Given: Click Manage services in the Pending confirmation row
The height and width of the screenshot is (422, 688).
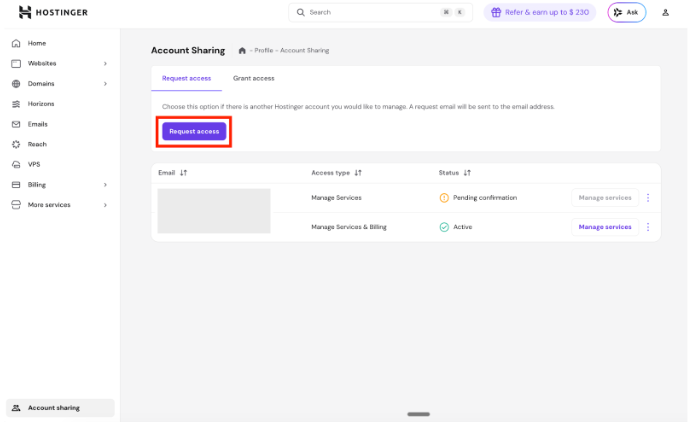Looking at the screenshot, I should coord(605,198).
